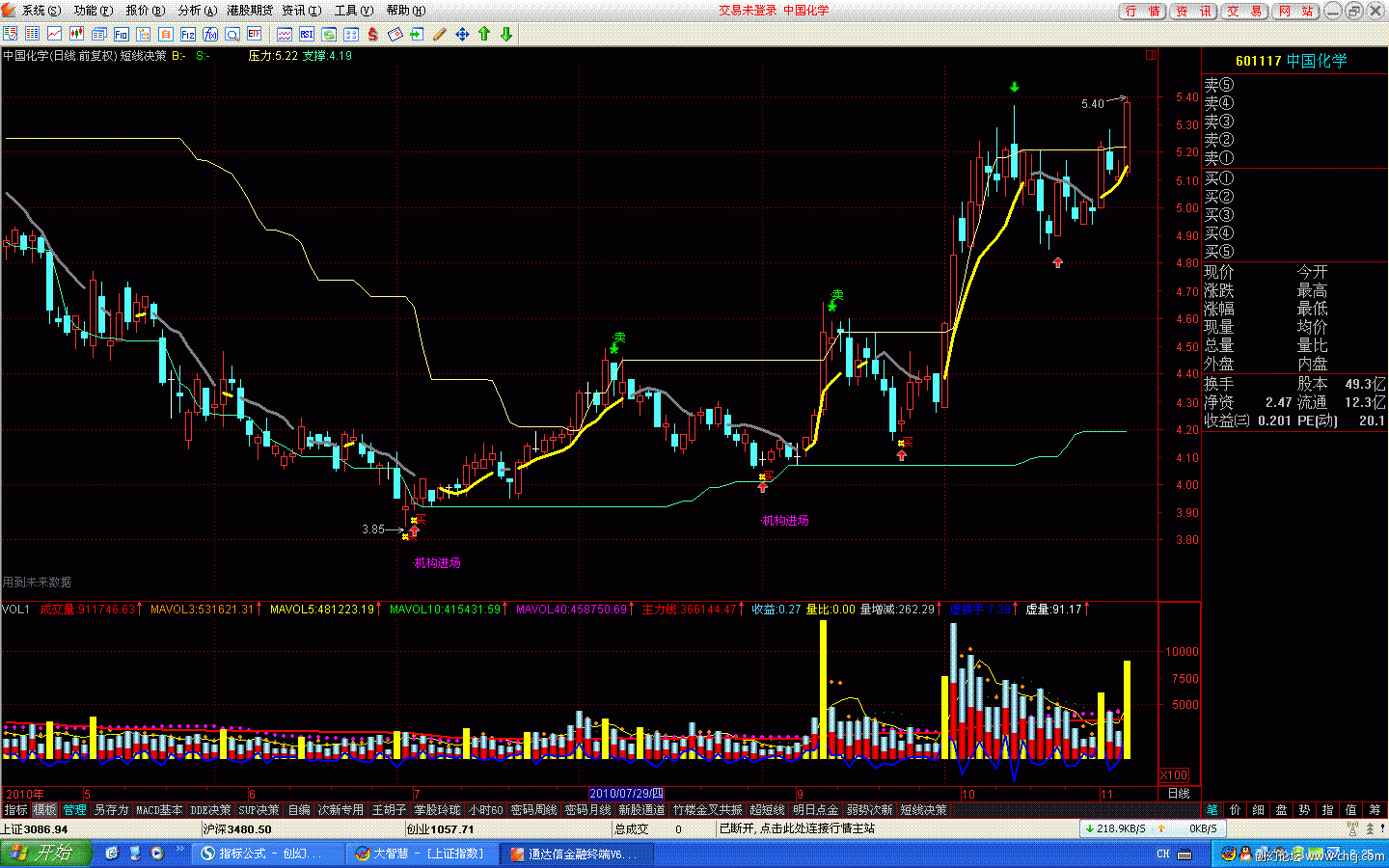Open the 资讯(I) menu
1389x868 pixels.
[302, 11]
